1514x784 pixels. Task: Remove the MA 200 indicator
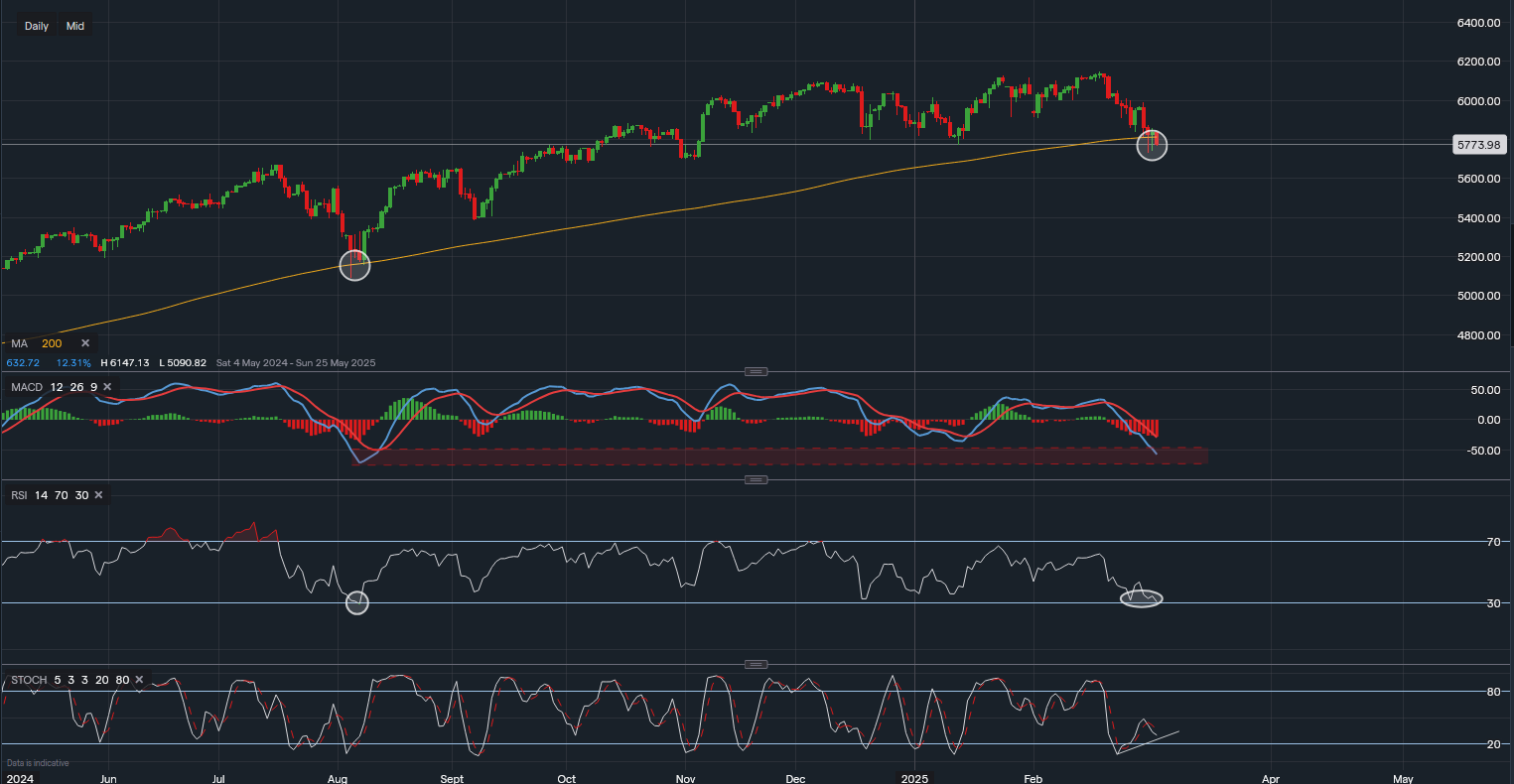pos(85,343)
